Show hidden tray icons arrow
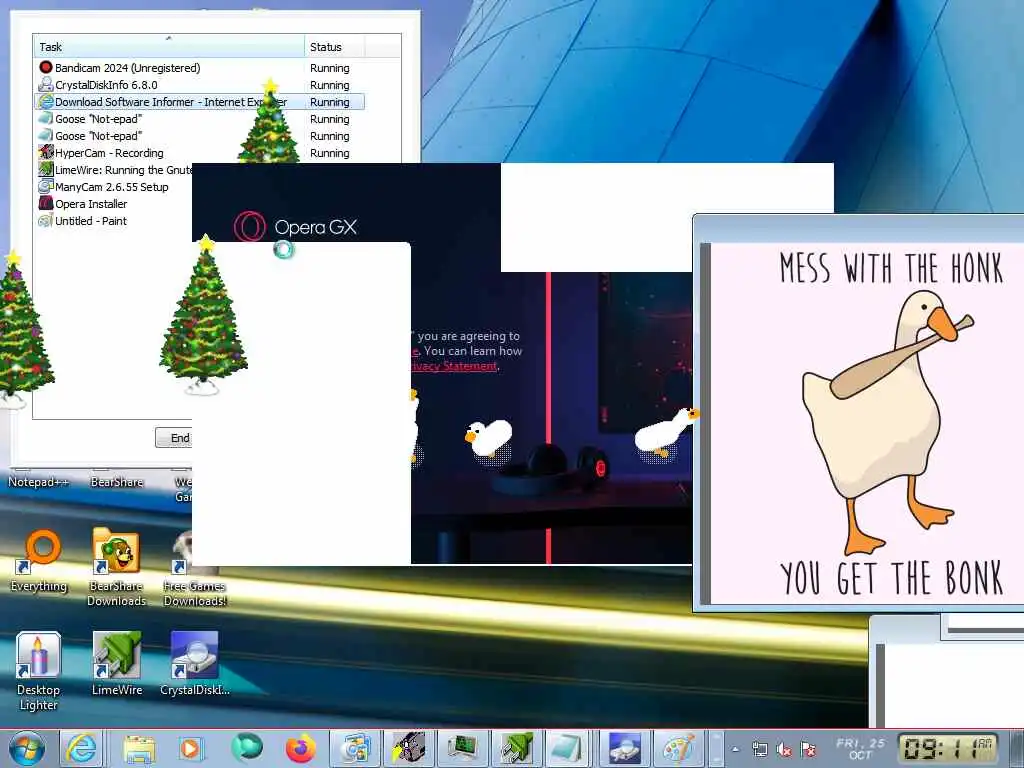The image size is (1024, 768). [x=736, y=749]
